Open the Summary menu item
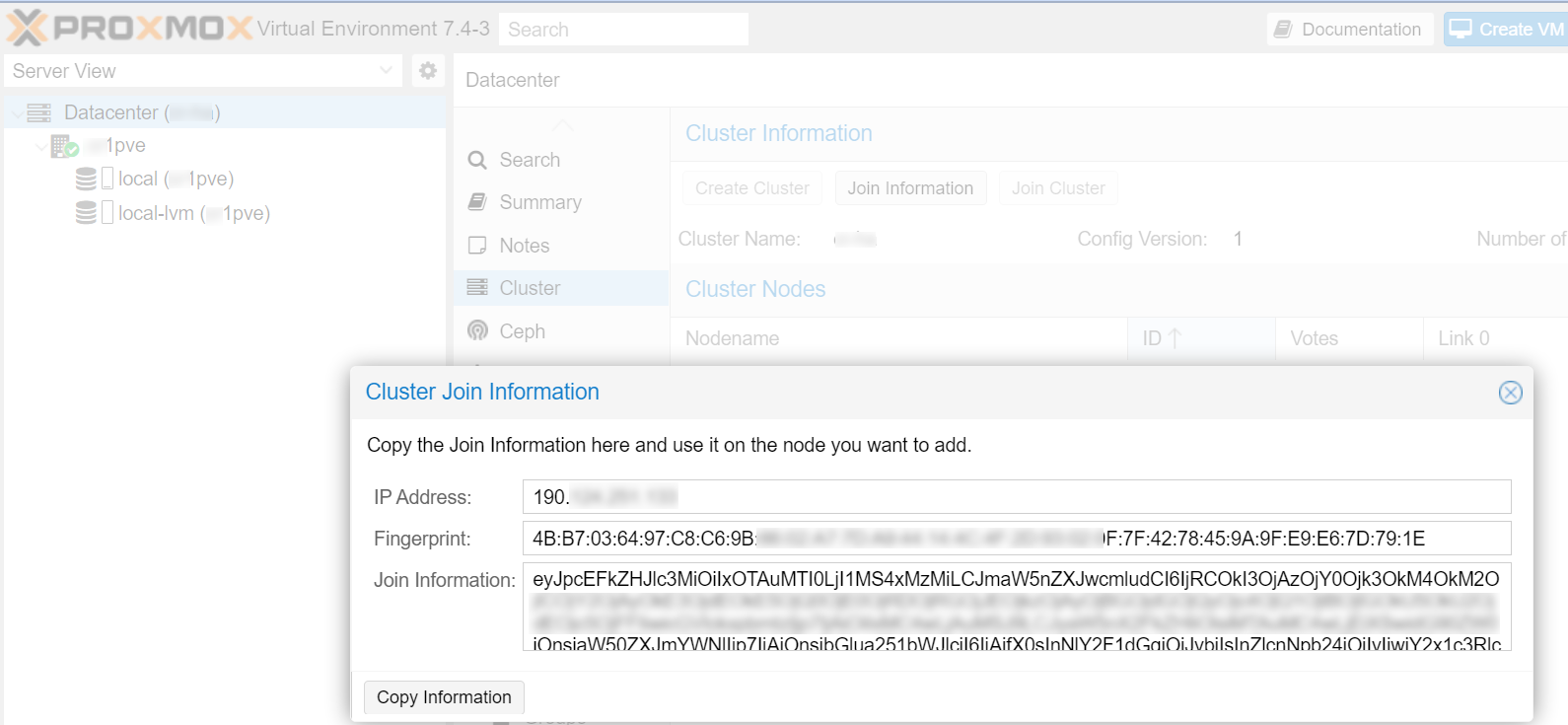 [x=561, y=202]
